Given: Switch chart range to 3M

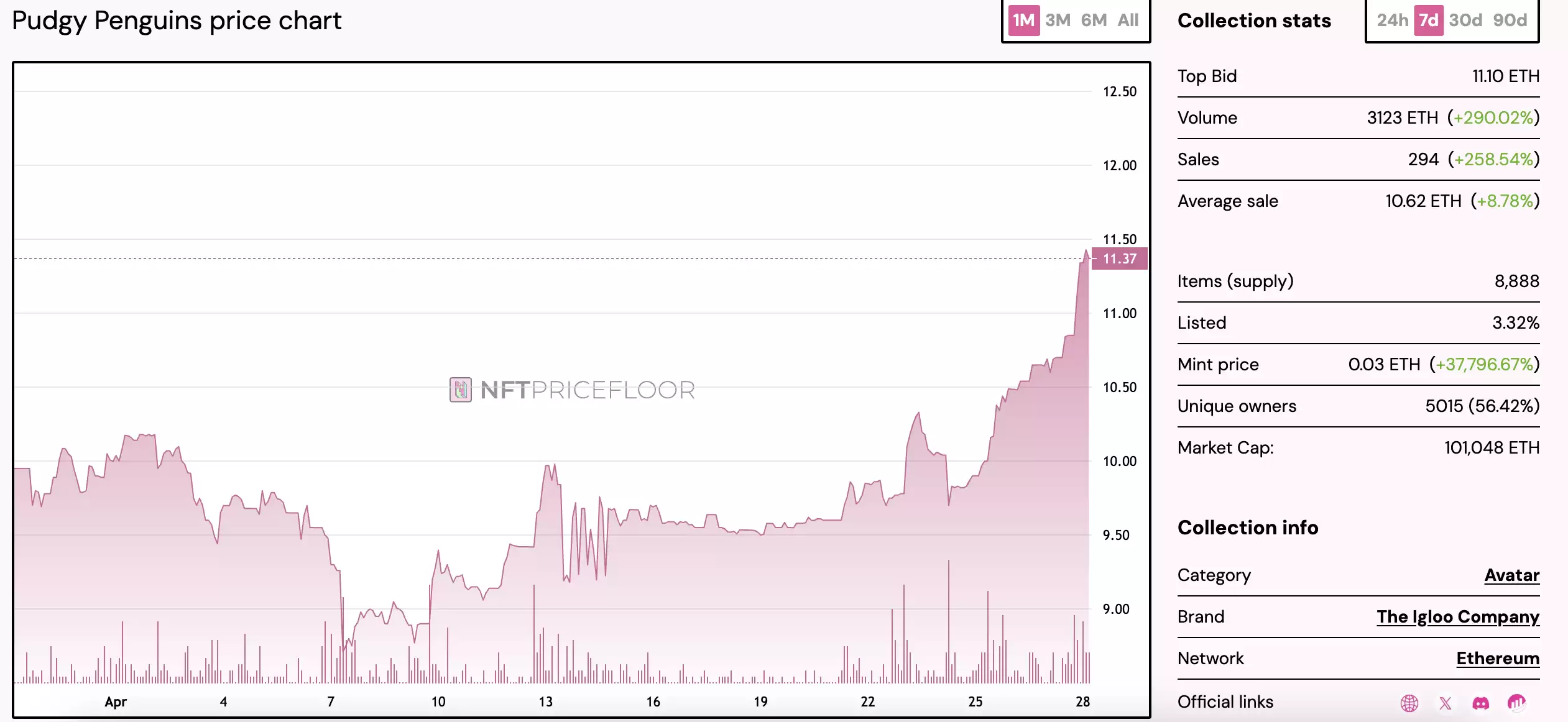Looking at the screenshot, I should pyautogui.click(x=1058, y=21).
